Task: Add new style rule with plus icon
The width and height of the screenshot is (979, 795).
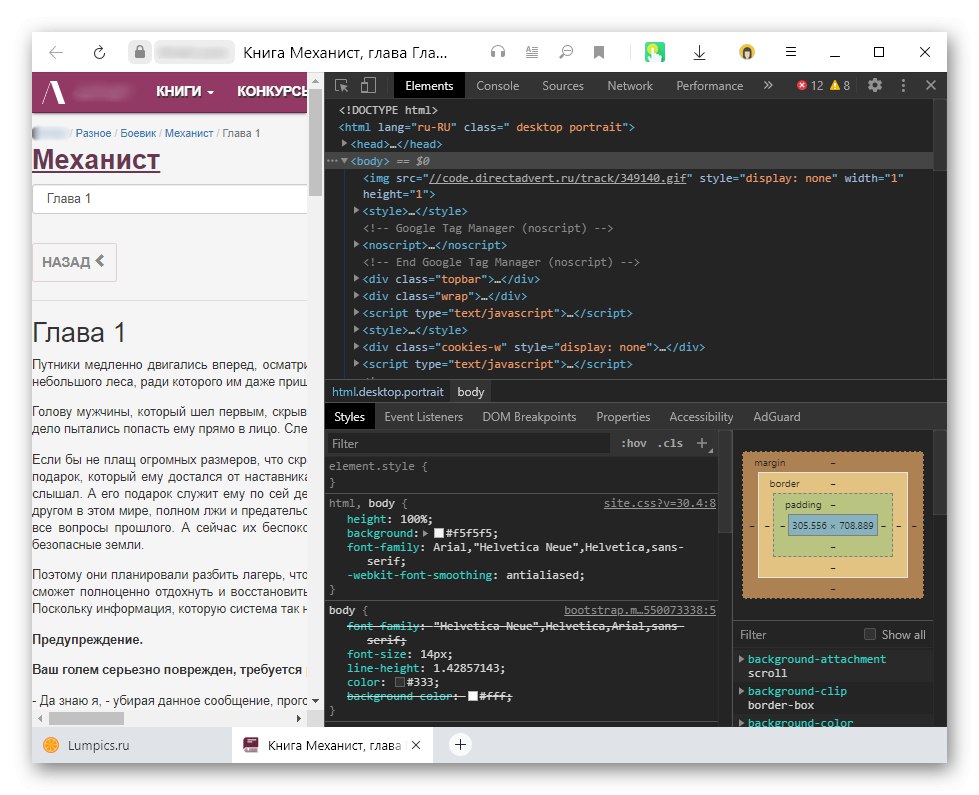Action: 702,443
